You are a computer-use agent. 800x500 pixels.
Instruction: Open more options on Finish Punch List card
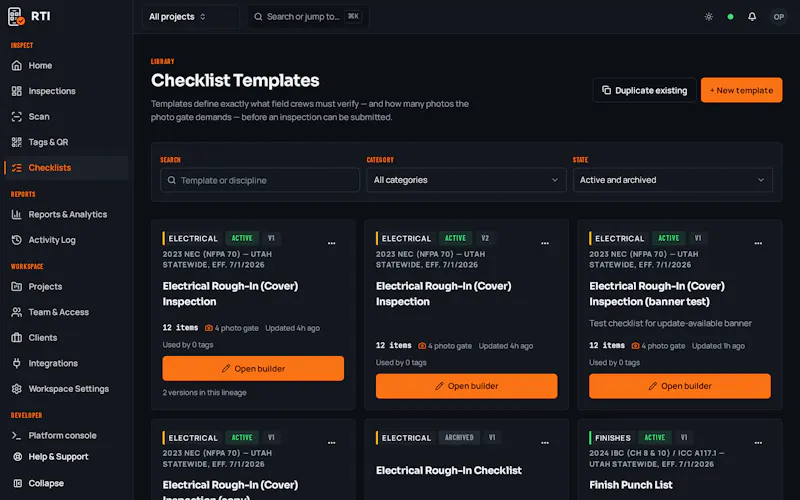(758, 443)
